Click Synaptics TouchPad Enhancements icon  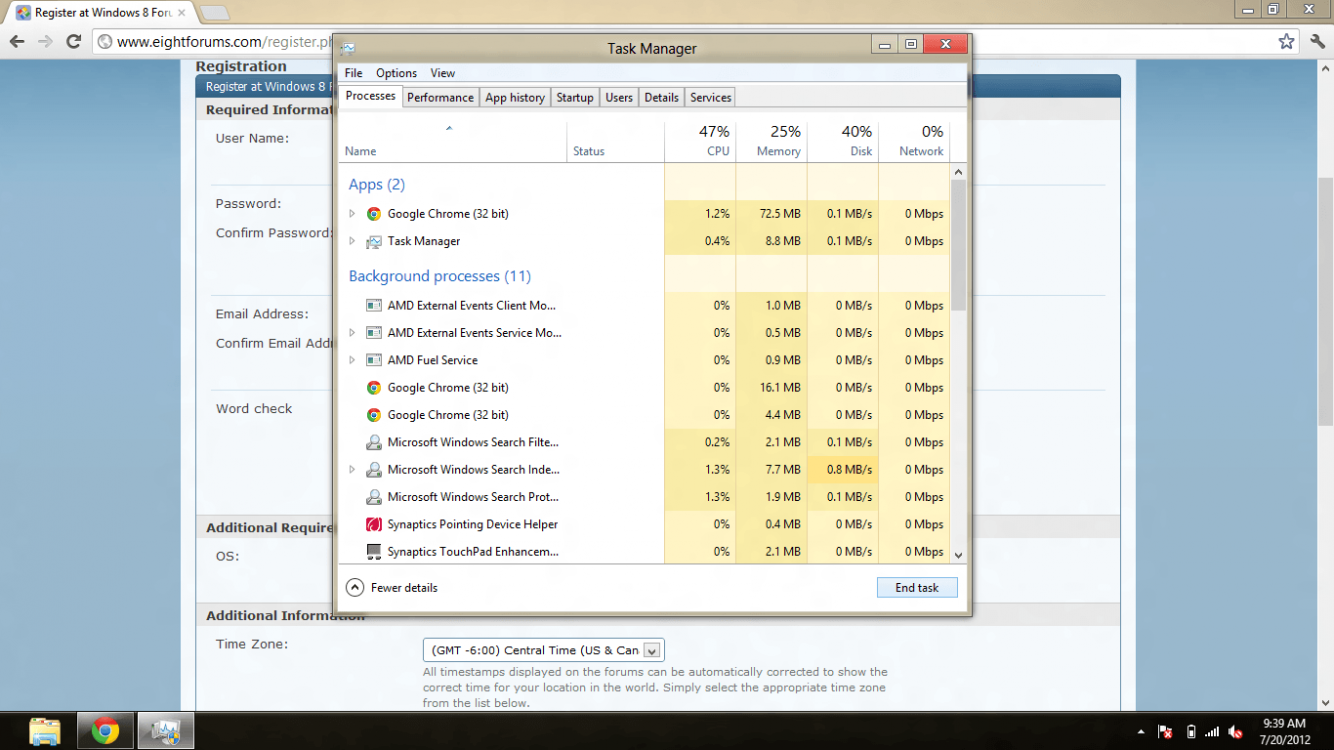click(373, 551)
